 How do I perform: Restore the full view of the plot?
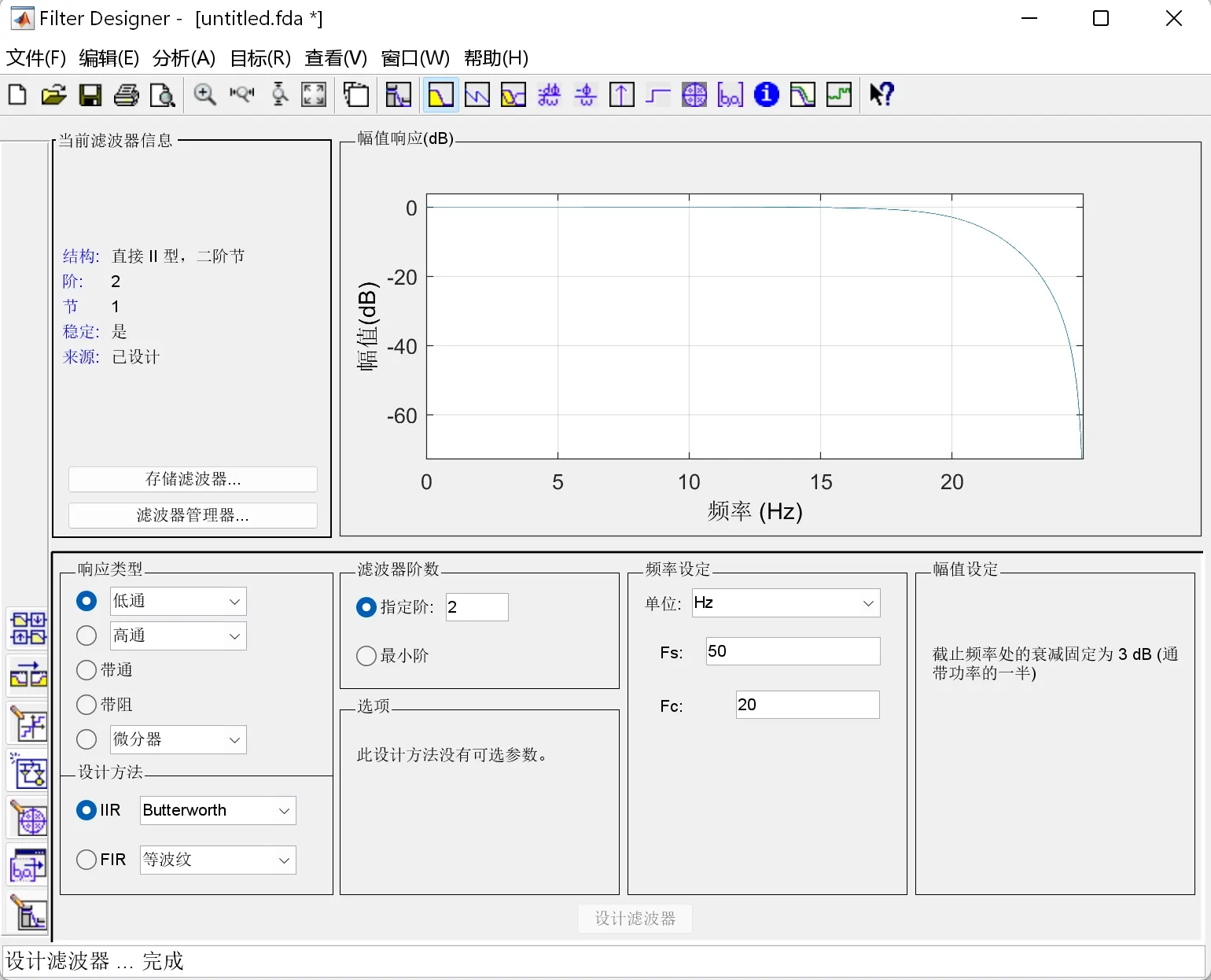coord(314,95)
